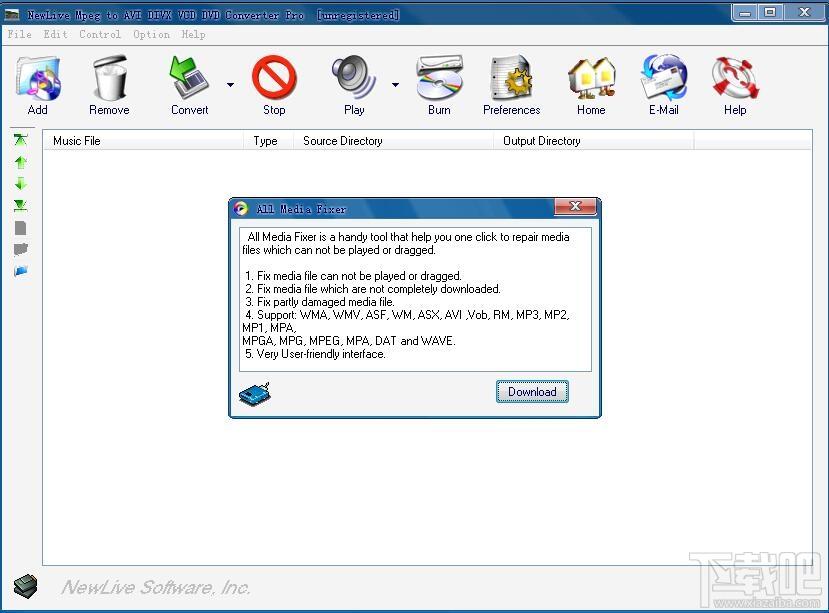Open the Help menu
The image size is (829, 613).
coord(193,34)
